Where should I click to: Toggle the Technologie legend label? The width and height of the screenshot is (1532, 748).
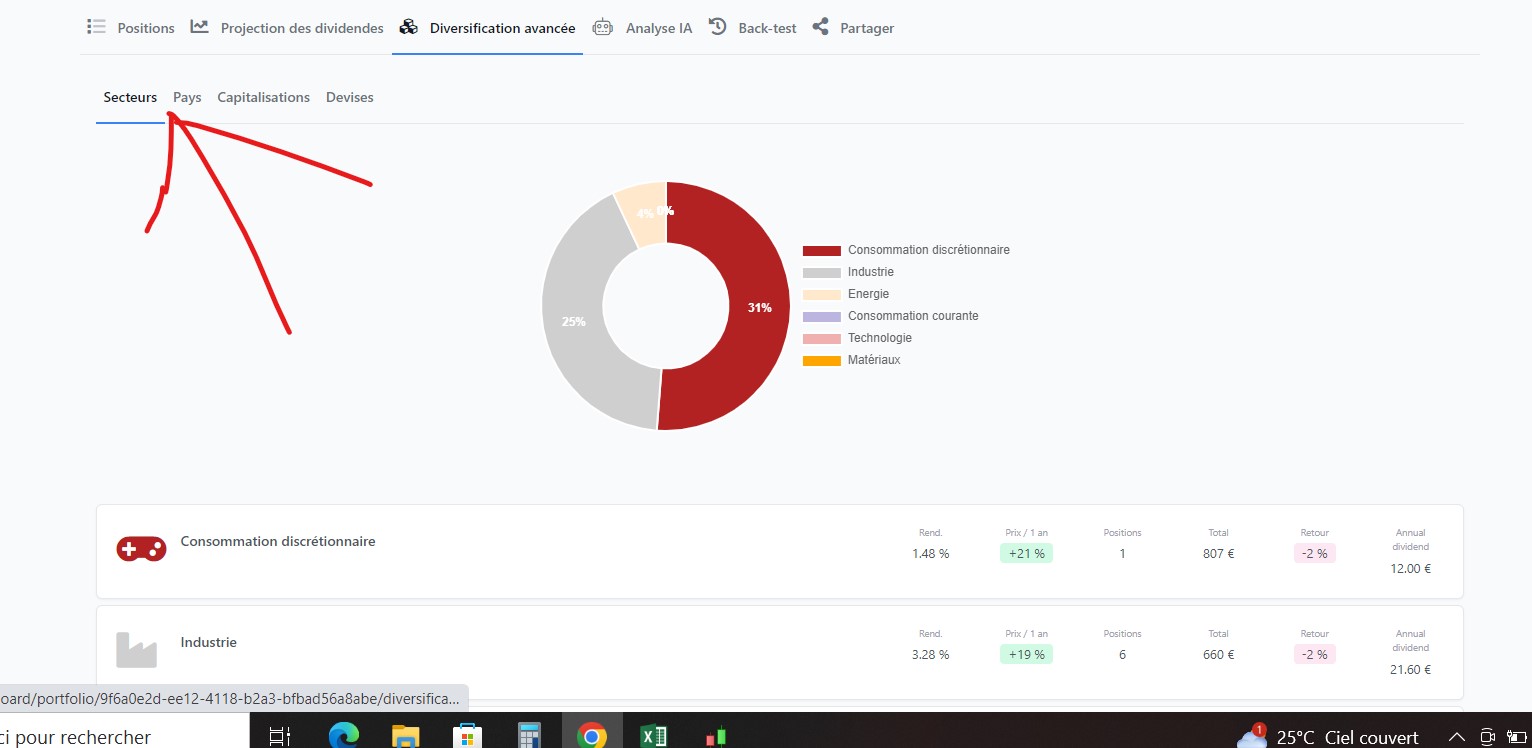pyautogui.click(x=879, y=338)
